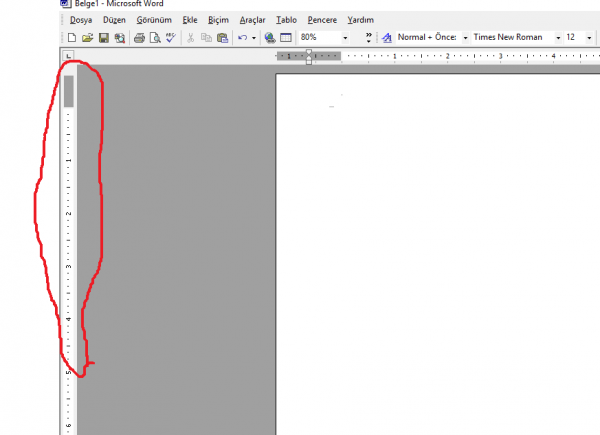Click the Copy icon
Image resolution: width=600 pixels, height=435 pixels.
tap(206, 37)
